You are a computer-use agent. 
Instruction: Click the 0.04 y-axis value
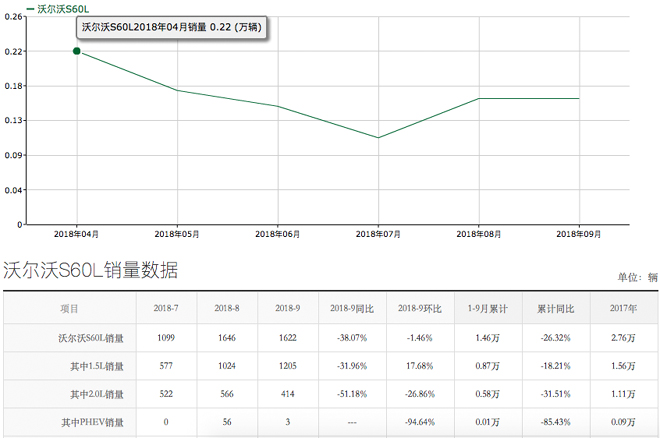[x=13, y=190]
